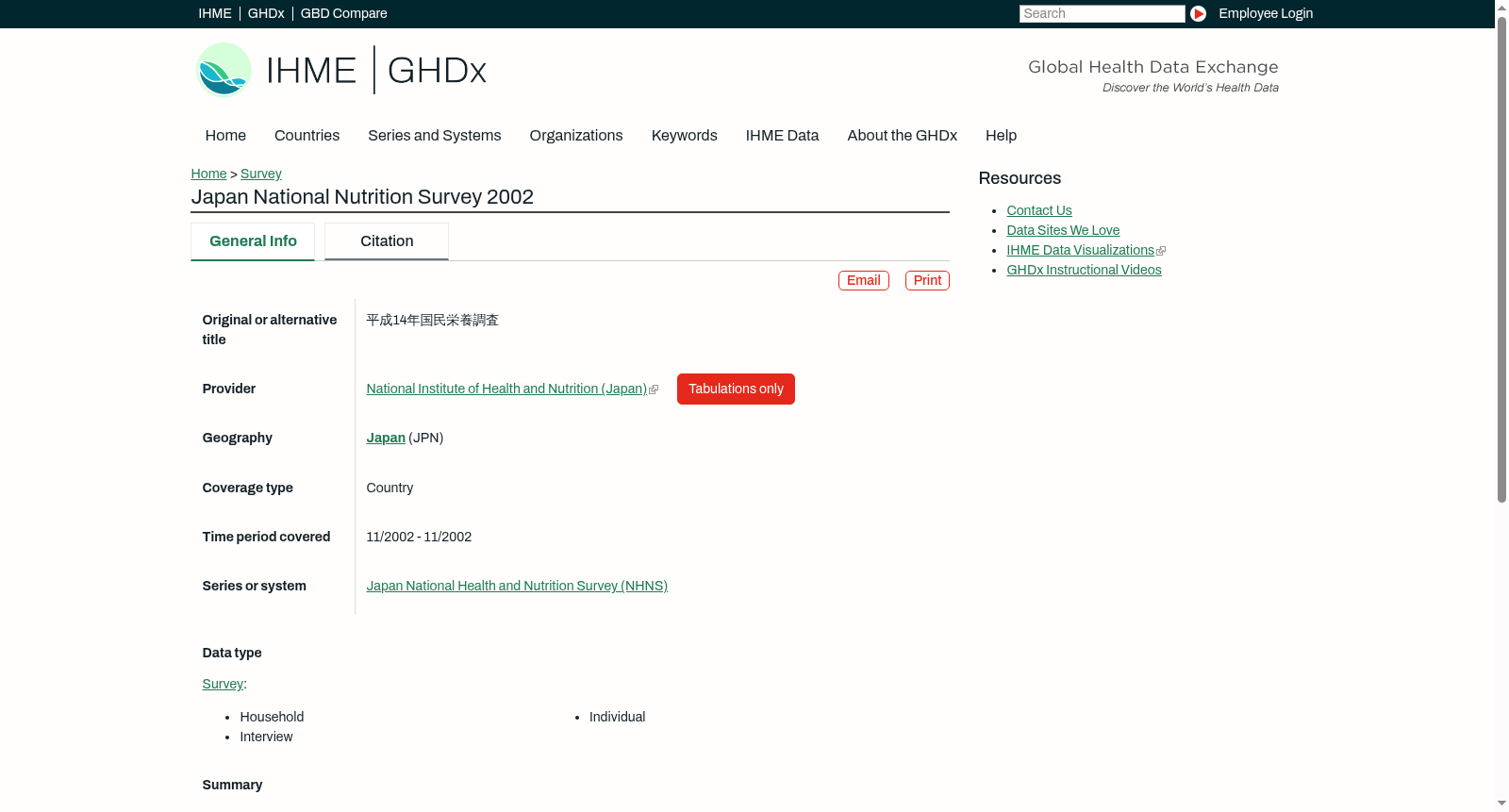Open the Japan geography link
1509x812 pixels.
pyautogui.click(x=386, y=439)
